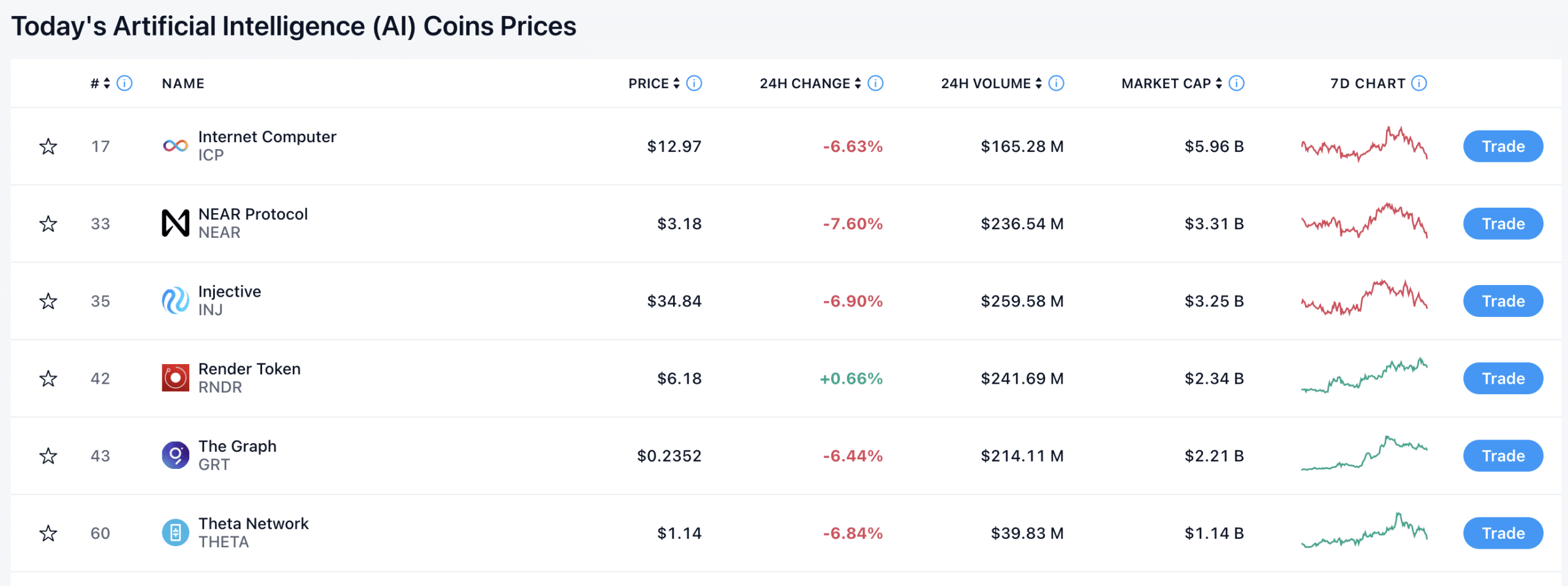The height and width of the screenshot is (586, 1568).
Task: Open the NEAR Protocol name link
Action: 253,214
